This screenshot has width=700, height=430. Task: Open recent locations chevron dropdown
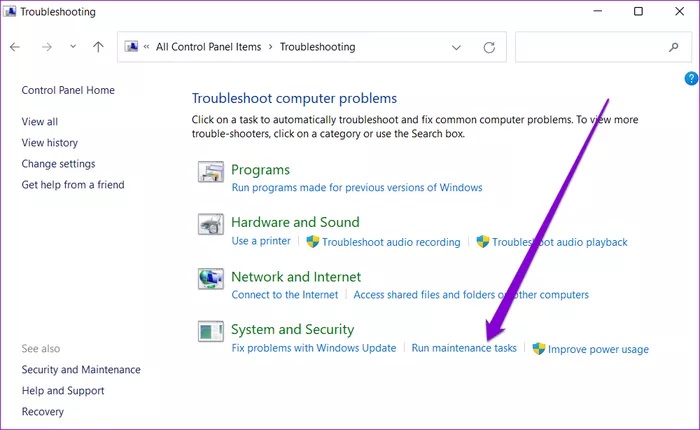click(x=72, y=47)
